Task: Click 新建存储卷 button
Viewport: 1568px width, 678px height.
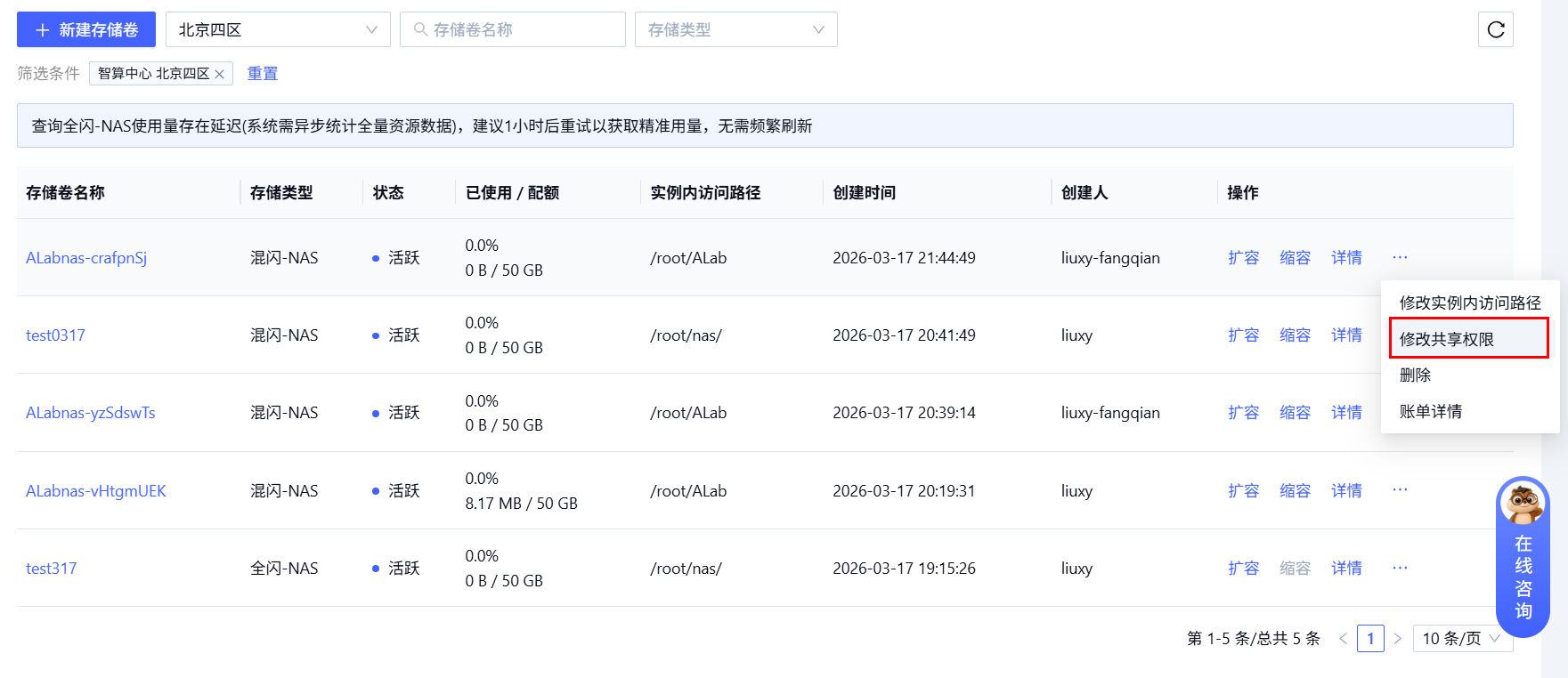Action: click(x=86, y=29)
